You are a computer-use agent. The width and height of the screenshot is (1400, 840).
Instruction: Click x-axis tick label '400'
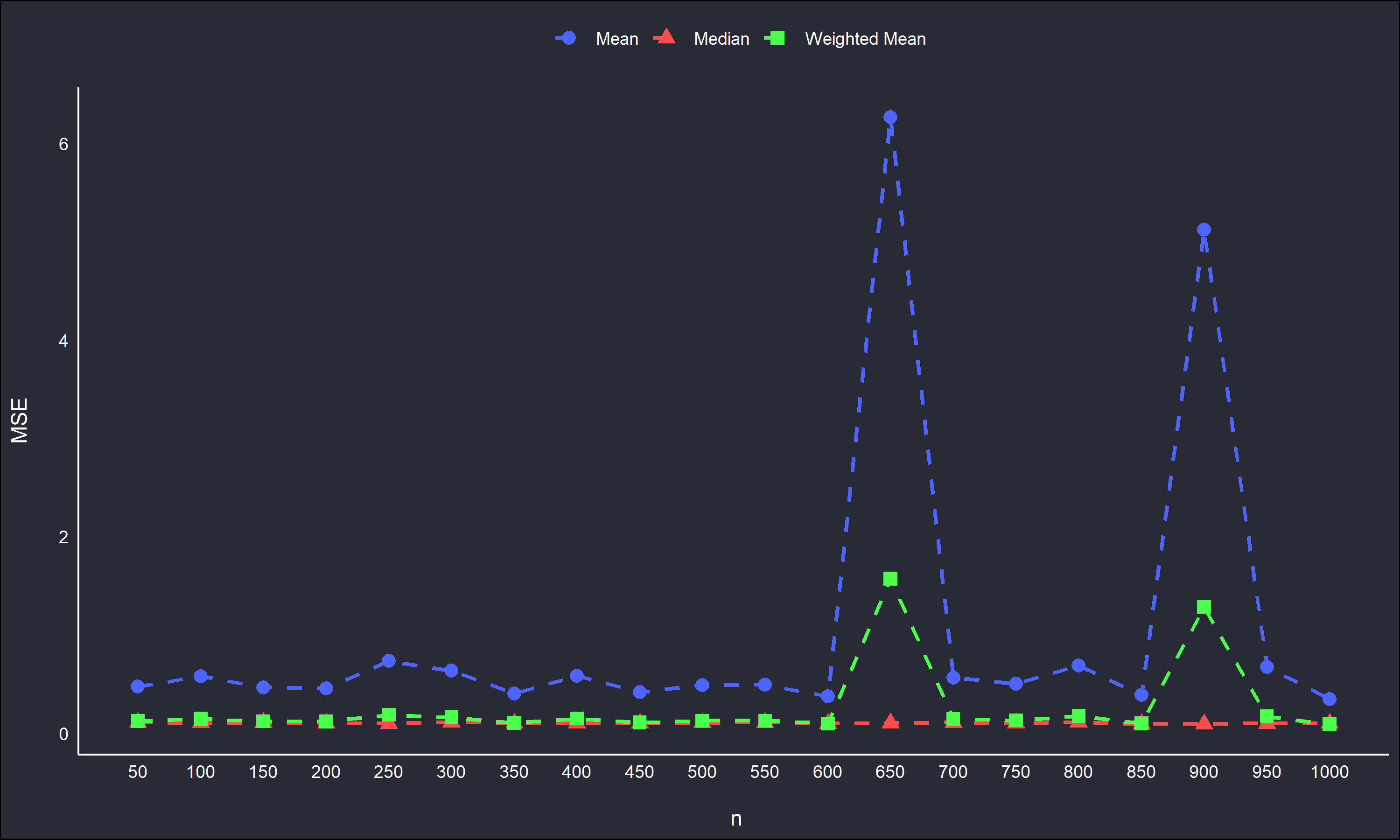pyautogui.click(x=577, y=772)
